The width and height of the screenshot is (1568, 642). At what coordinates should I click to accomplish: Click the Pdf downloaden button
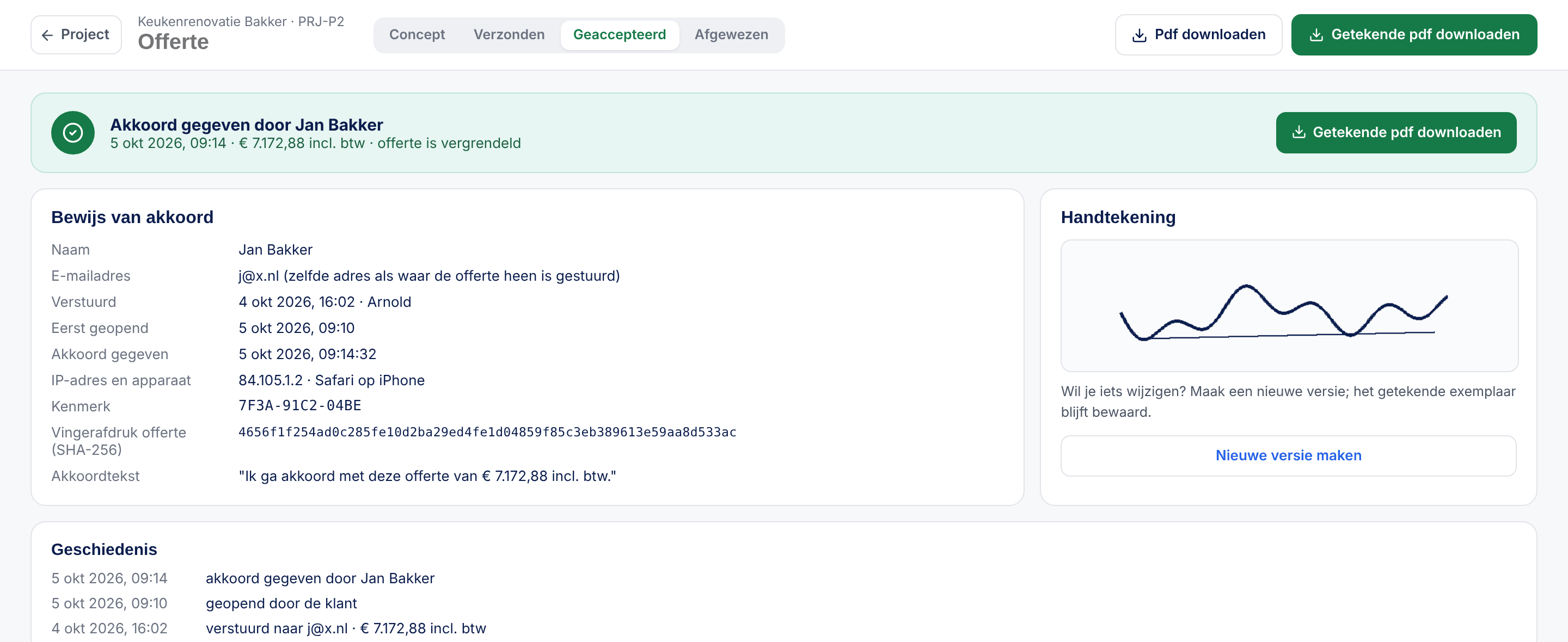(x=1198, y=35)
